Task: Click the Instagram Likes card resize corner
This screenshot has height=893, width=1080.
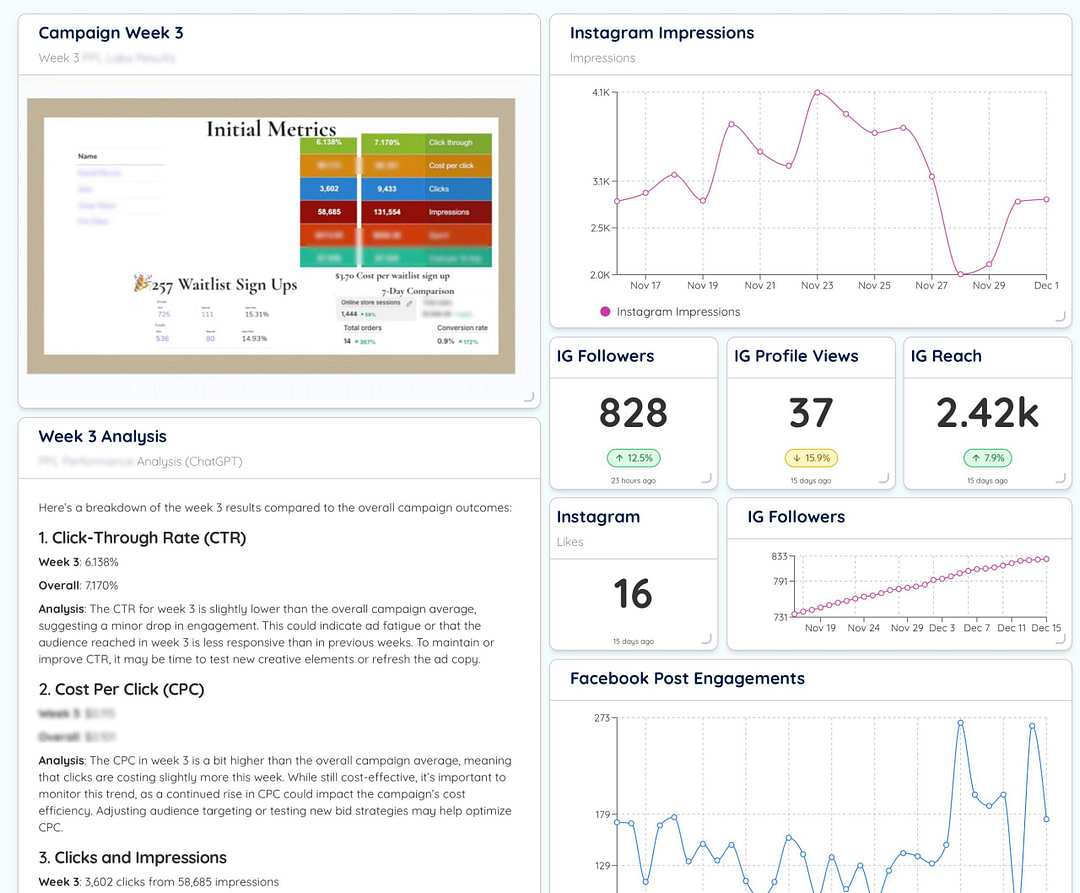Action: (x=707, y=639)
